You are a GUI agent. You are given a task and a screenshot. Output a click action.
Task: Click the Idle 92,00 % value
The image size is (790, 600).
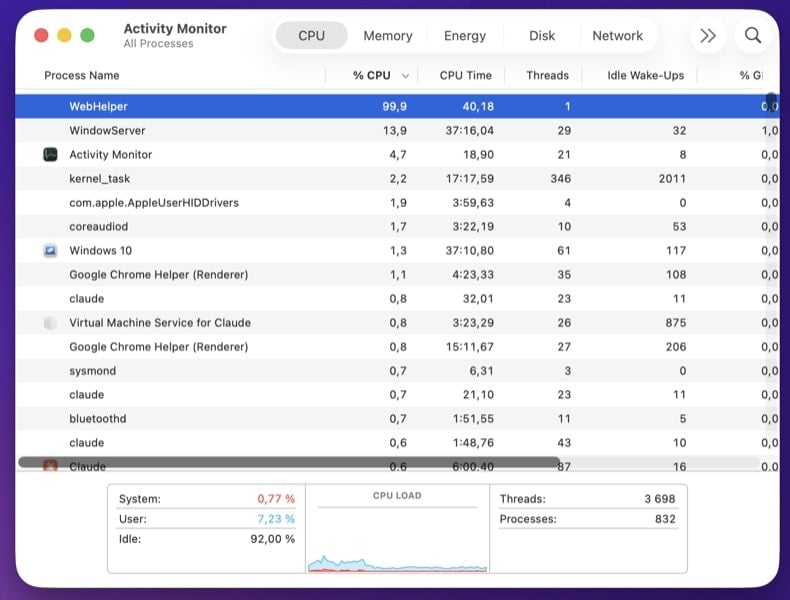(x=273, y=539)
